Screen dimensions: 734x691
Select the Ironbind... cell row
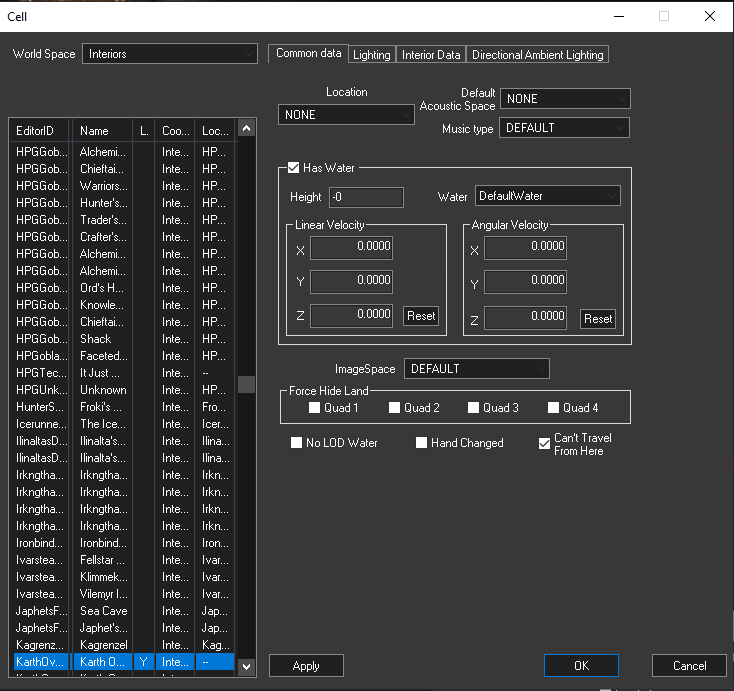pyautogui.click(x=124, y=543)
